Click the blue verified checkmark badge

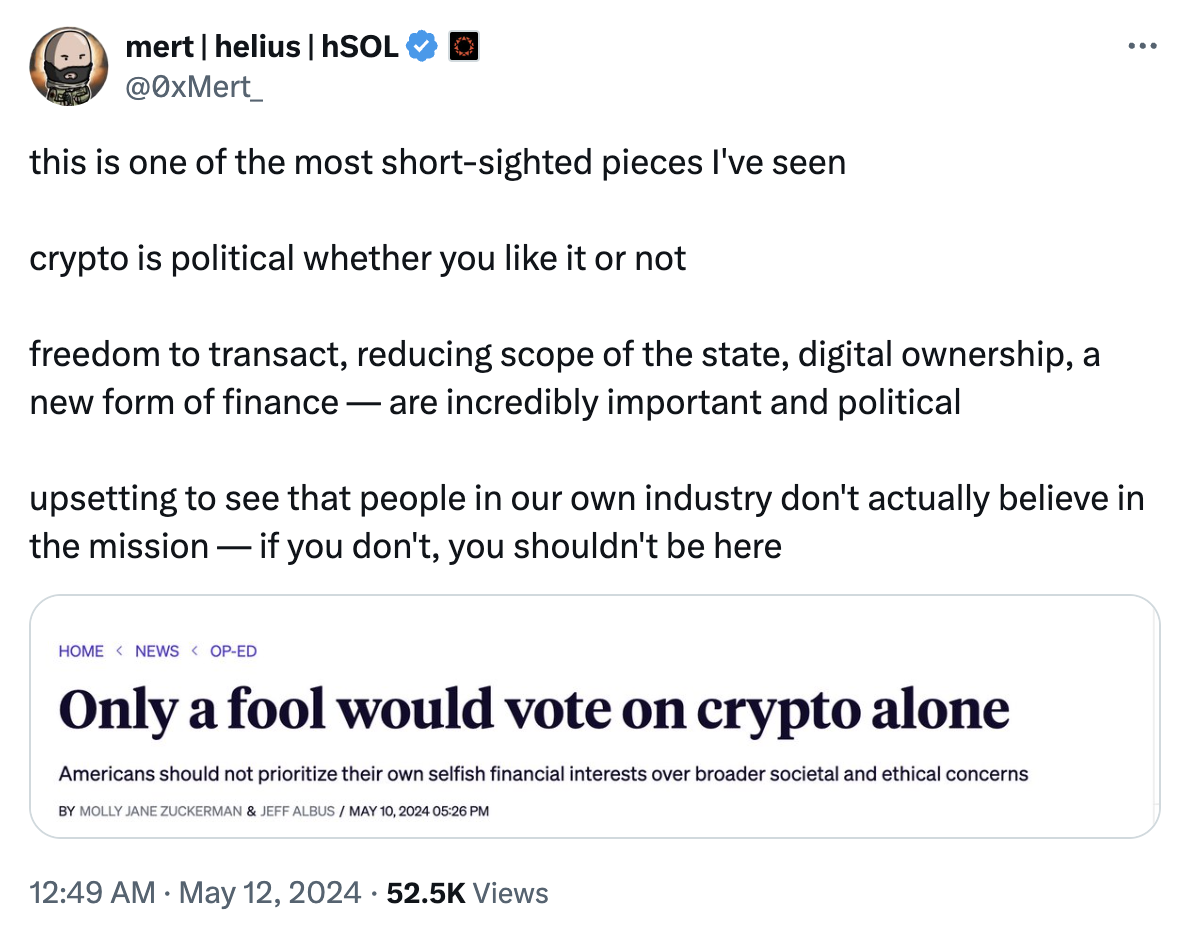tap(422, 46)
